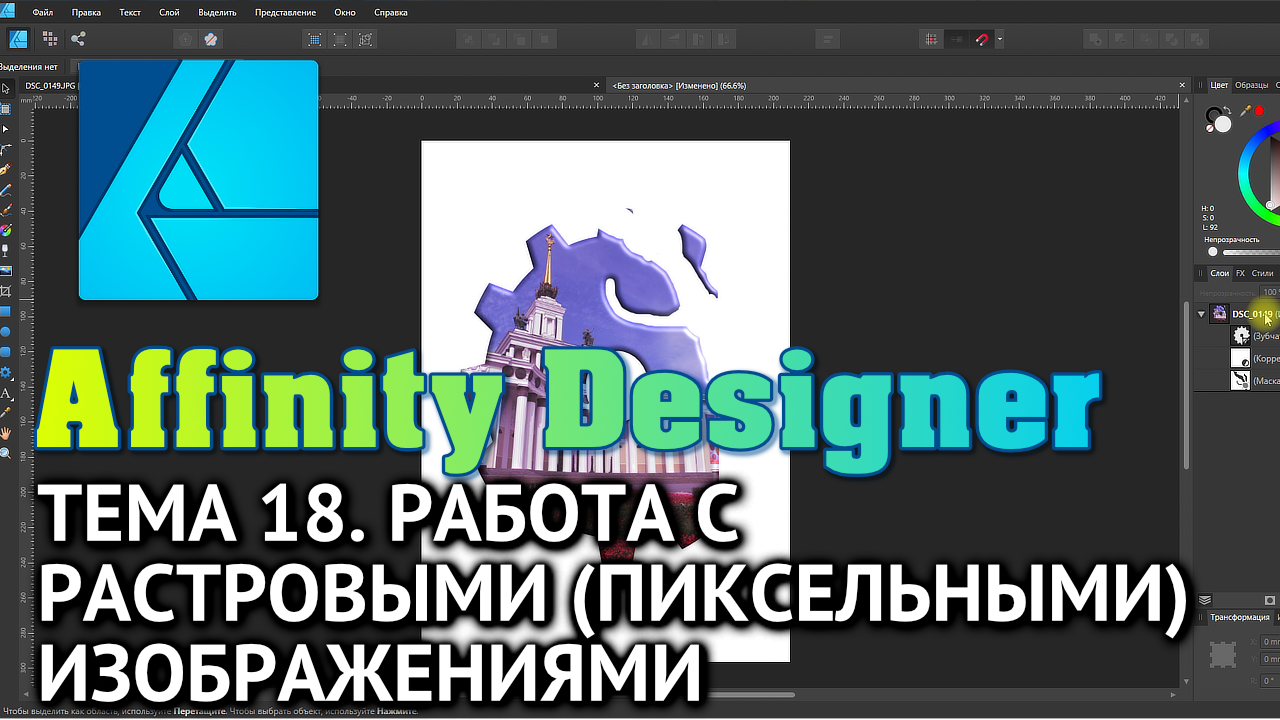This screenshot has height=720, width=1280.
Task: Adjust the Непрозрачность slider handle
Action: click(x=1212, y=253)
